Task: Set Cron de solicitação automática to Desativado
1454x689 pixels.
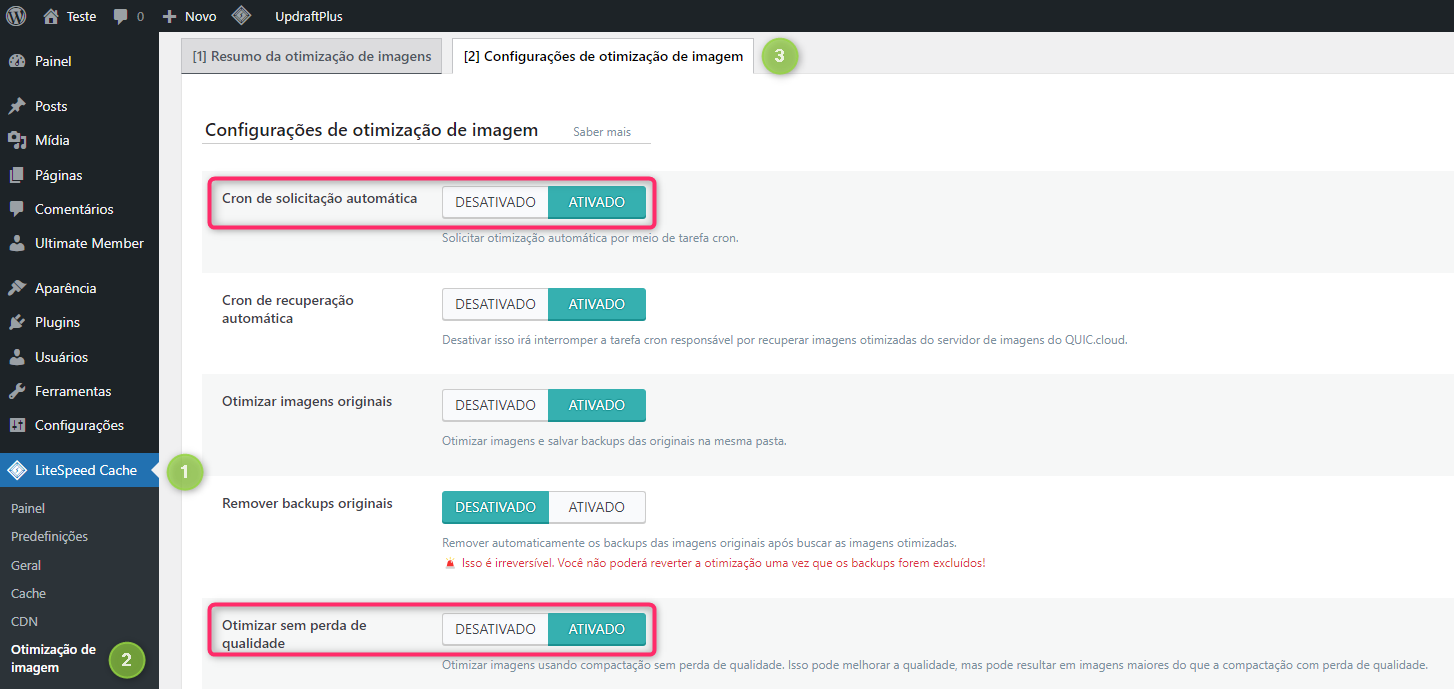Action: [496, 202]
